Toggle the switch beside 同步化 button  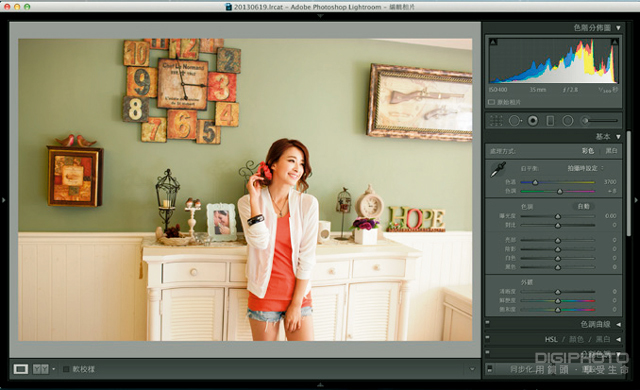click(x=490, y=369)
